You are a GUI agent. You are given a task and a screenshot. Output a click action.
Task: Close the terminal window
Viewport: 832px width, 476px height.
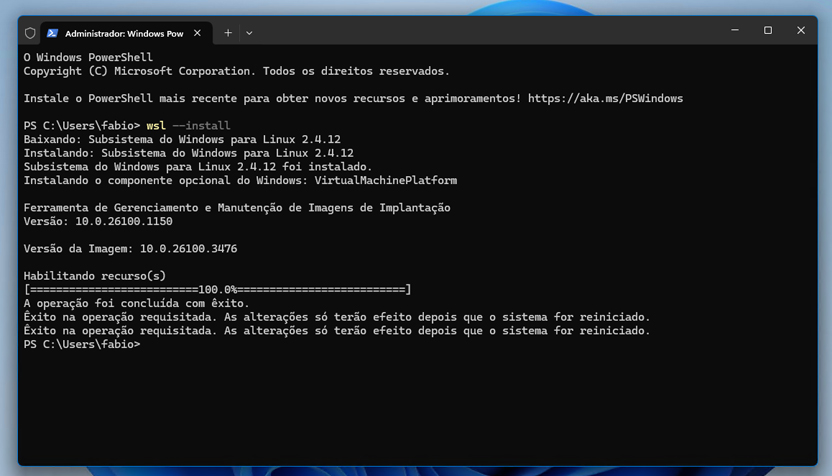click(801, 30)
